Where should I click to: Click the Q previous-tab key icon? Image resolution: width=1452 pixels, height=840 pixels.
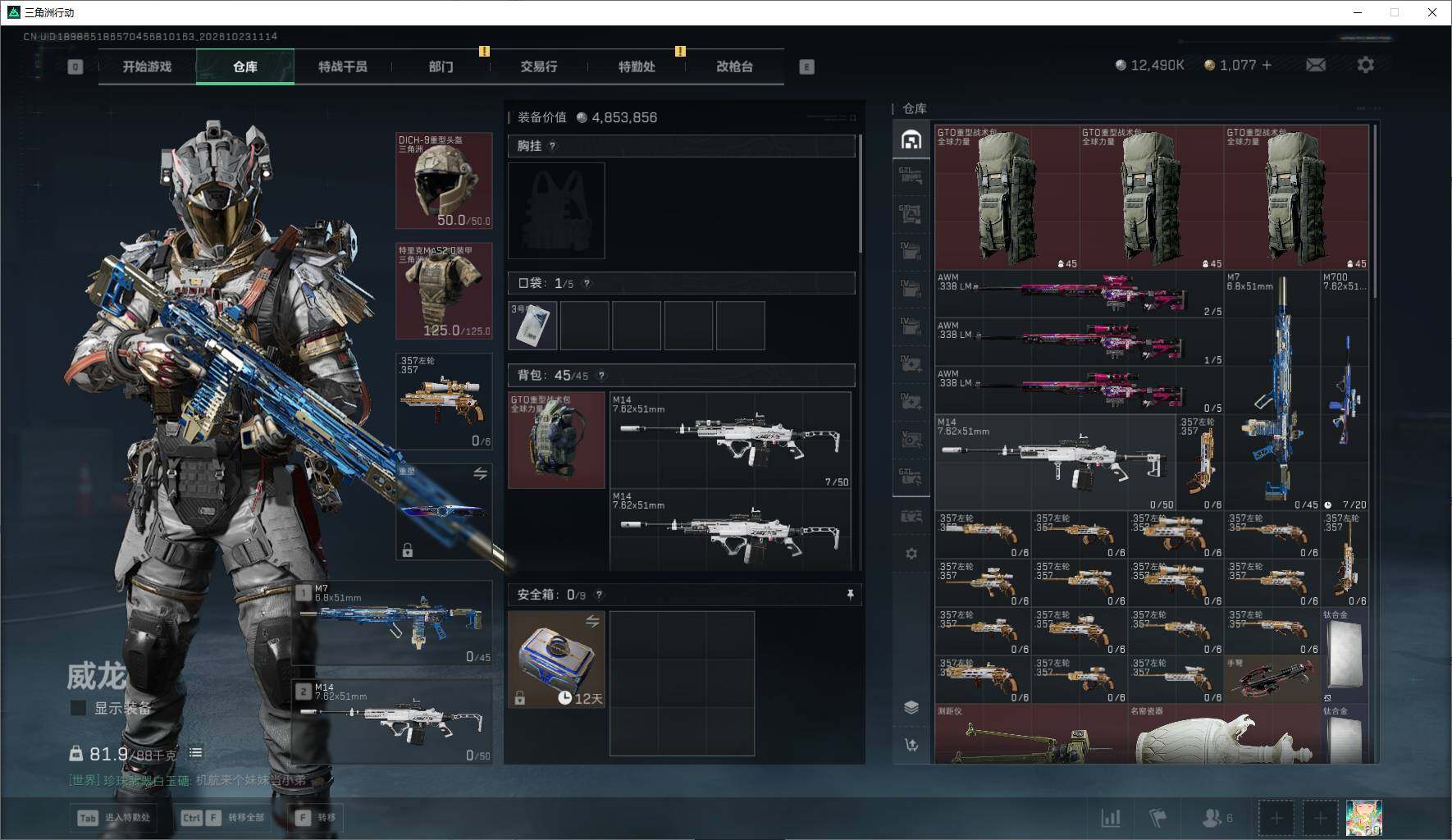tap(75, 66)
